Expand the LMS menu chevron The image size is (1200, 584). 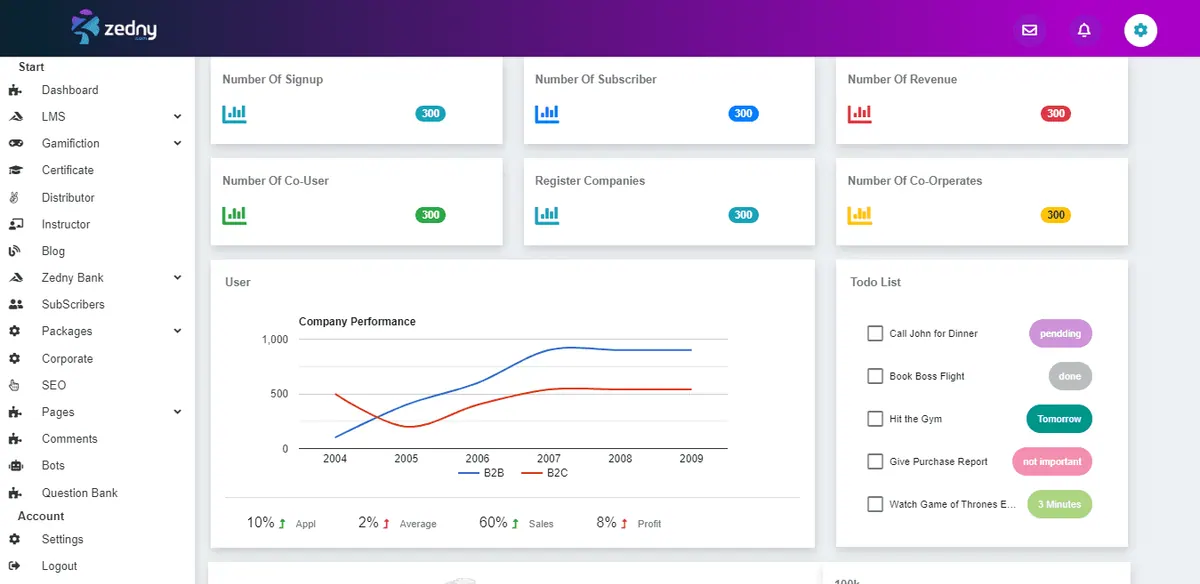(177, 117)
